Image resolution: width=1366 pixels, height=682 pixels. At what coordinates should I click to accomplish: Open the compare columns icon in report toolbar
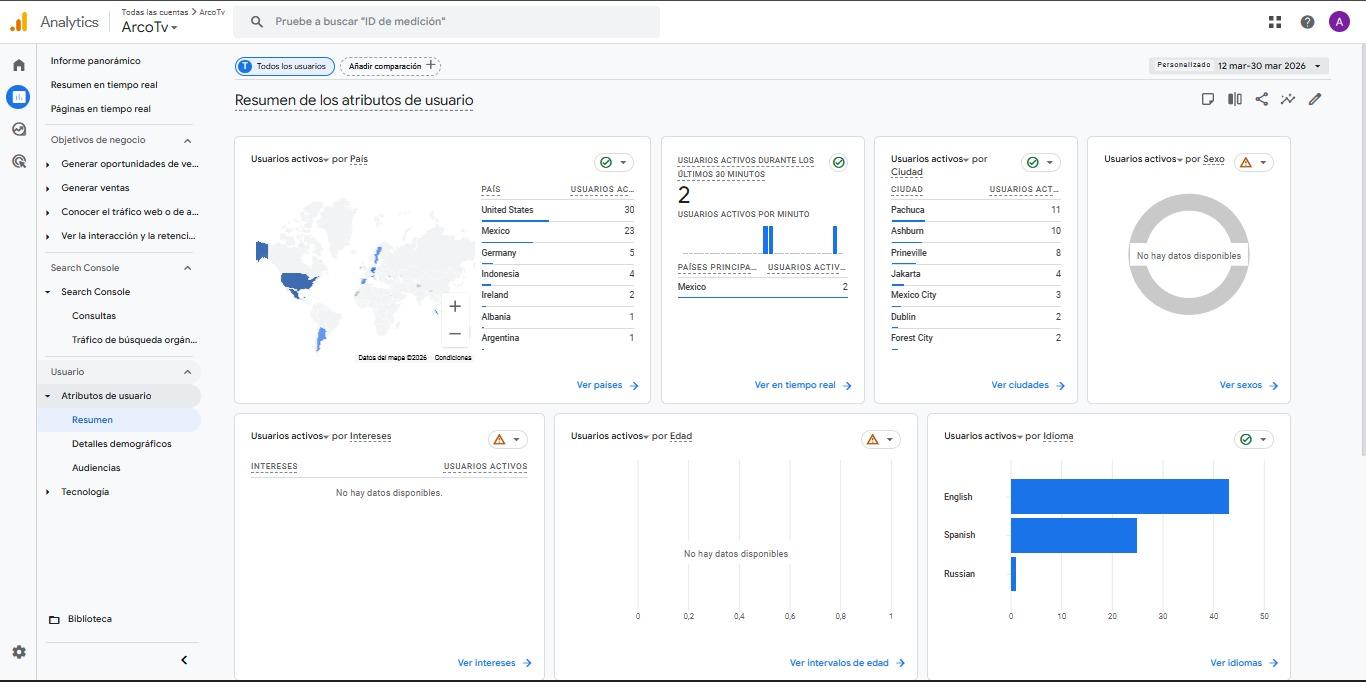pos(1235,99)
